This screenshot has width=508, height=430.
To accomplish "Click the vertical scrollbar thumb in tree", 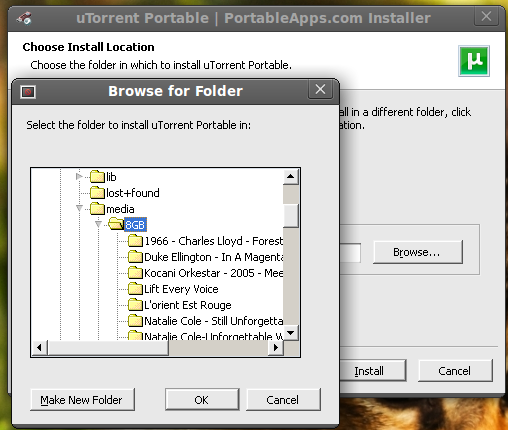I will (x=291, y=216).
